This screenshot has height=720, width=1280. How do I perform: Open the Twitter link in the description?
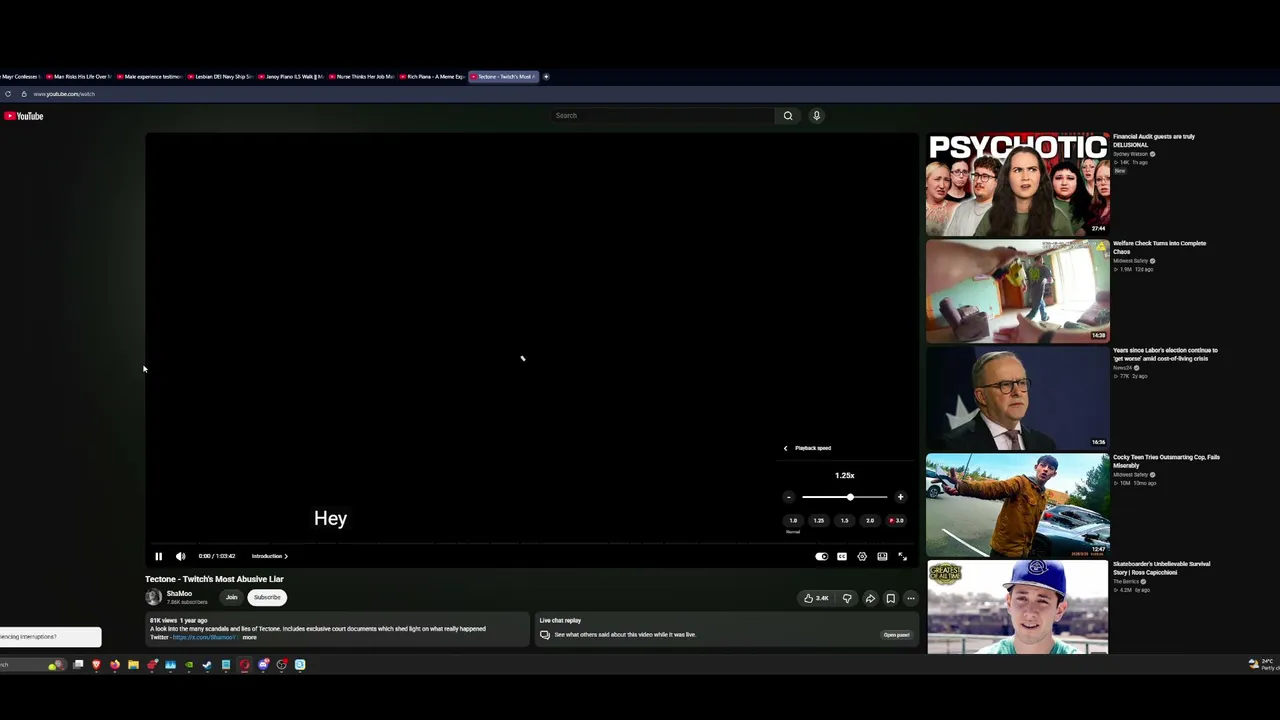[204, 637]
